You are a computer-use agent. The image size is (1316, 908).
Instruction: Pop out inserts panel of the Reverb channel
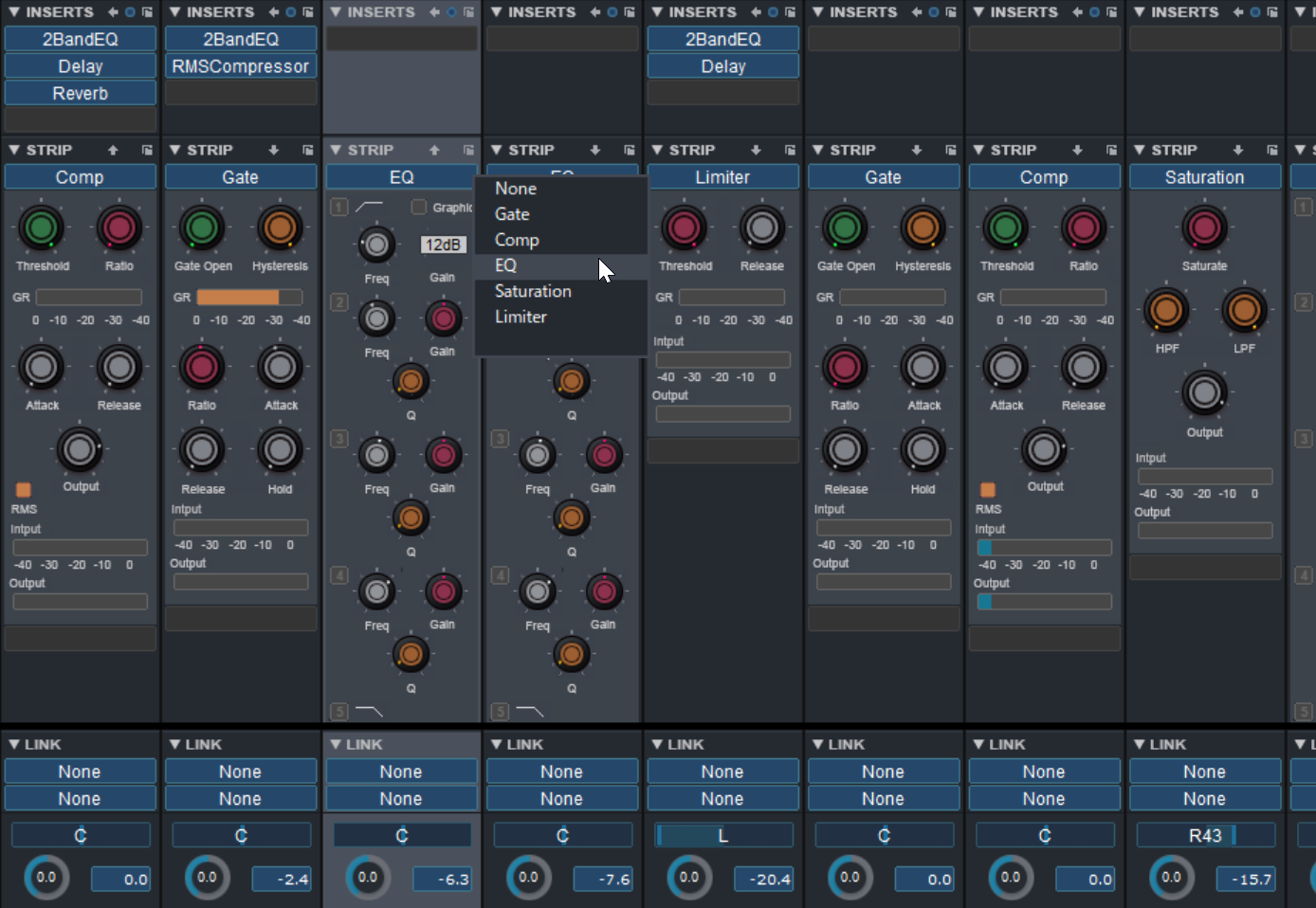pyautogui.click(x=147, y=12)
